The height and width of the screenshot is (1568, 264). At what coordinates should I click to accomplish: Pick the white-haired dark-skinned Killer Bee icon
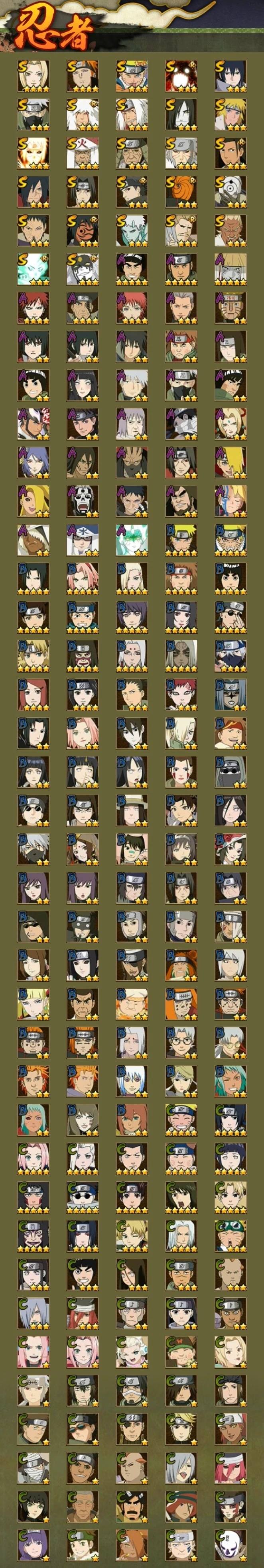33,539
